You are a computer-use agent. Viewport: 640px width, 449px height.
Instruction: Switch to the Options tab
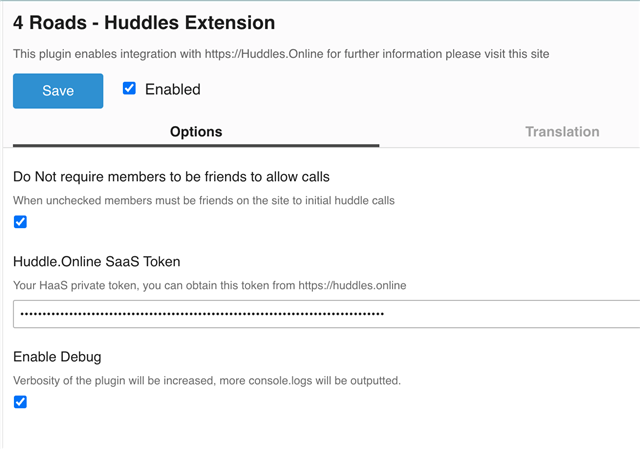196,131
